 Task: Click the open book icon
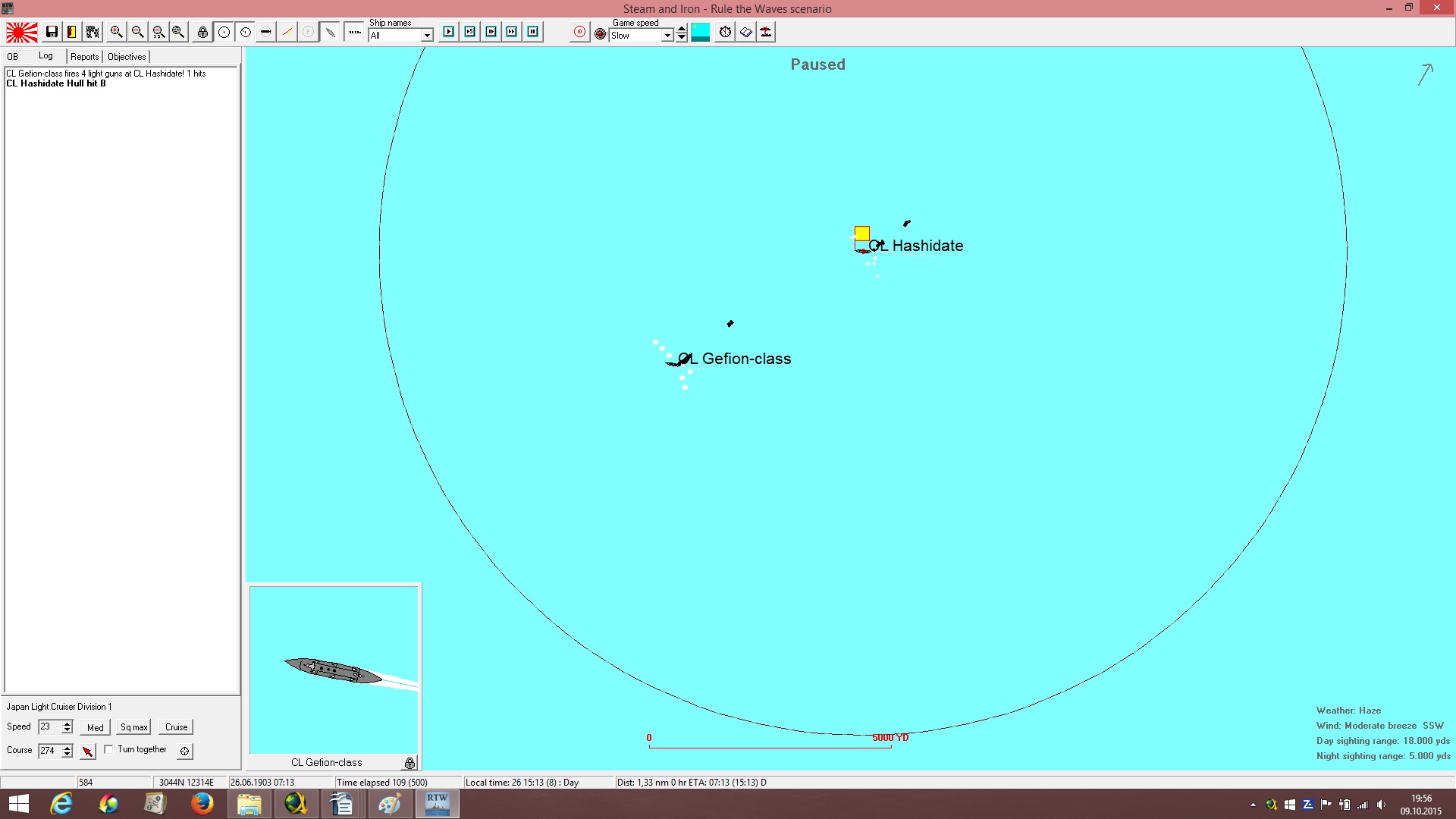pos(746,32)
